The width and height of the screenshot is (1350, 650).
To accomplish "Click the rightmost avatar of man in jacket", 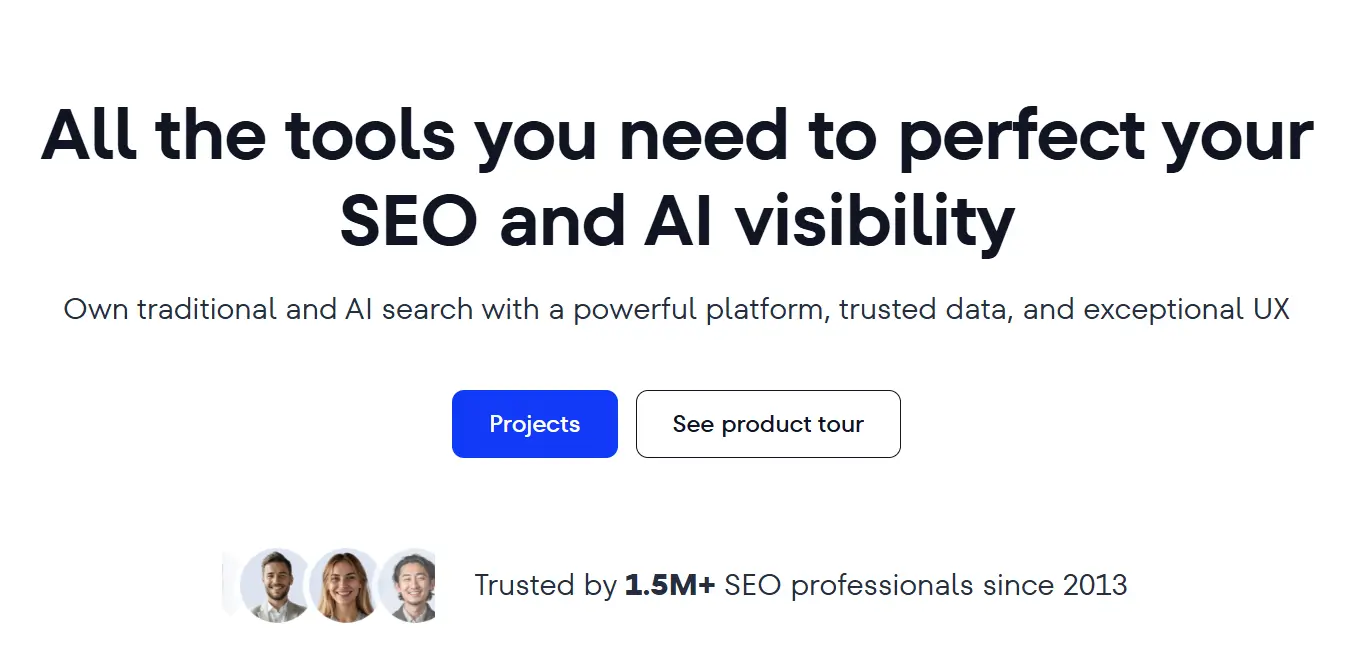I will click(411, 585).
